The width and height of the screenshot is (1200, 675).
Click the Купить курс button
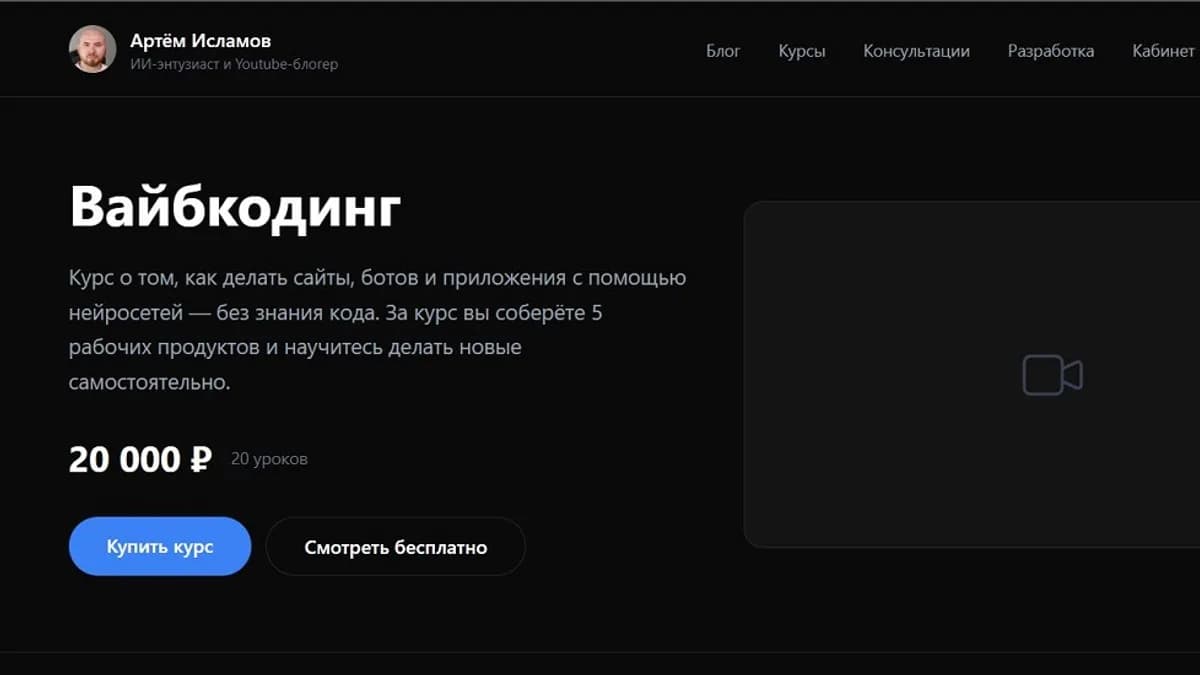pos(160,546)
